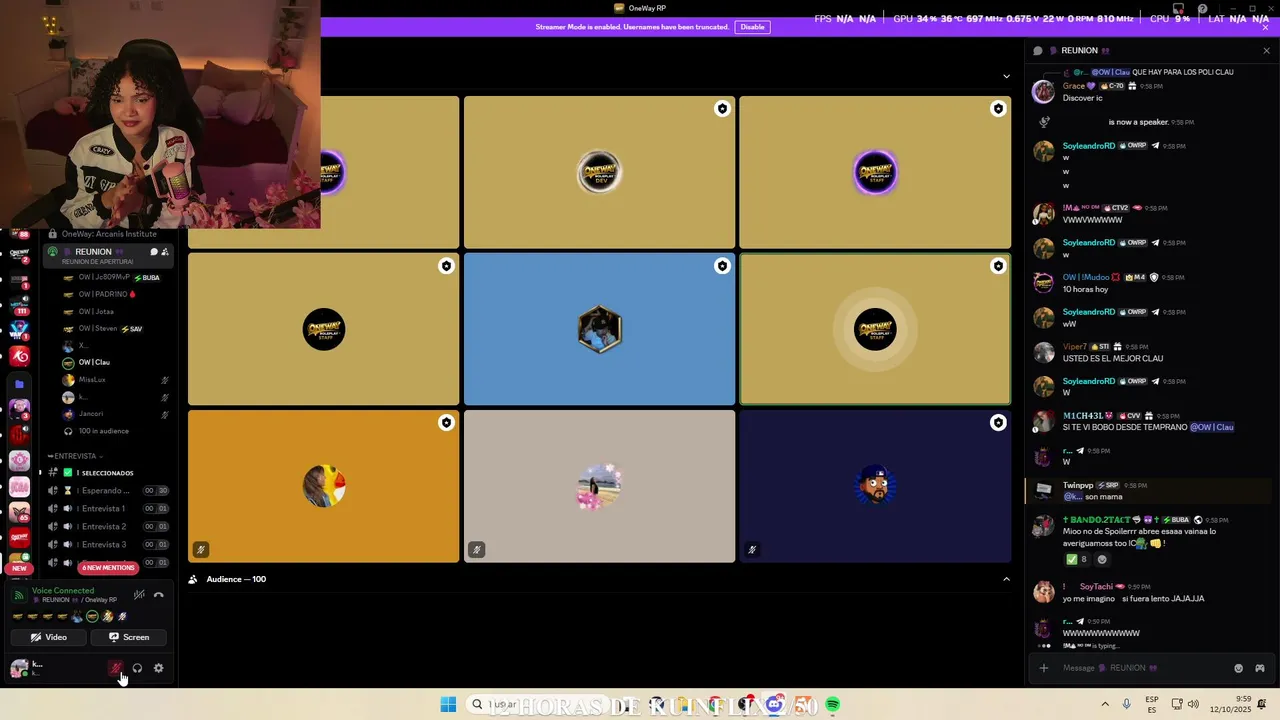Collapse the Audience — 100 section chevron
This screenshot has width=1280, height=720.
(1006, 579)
